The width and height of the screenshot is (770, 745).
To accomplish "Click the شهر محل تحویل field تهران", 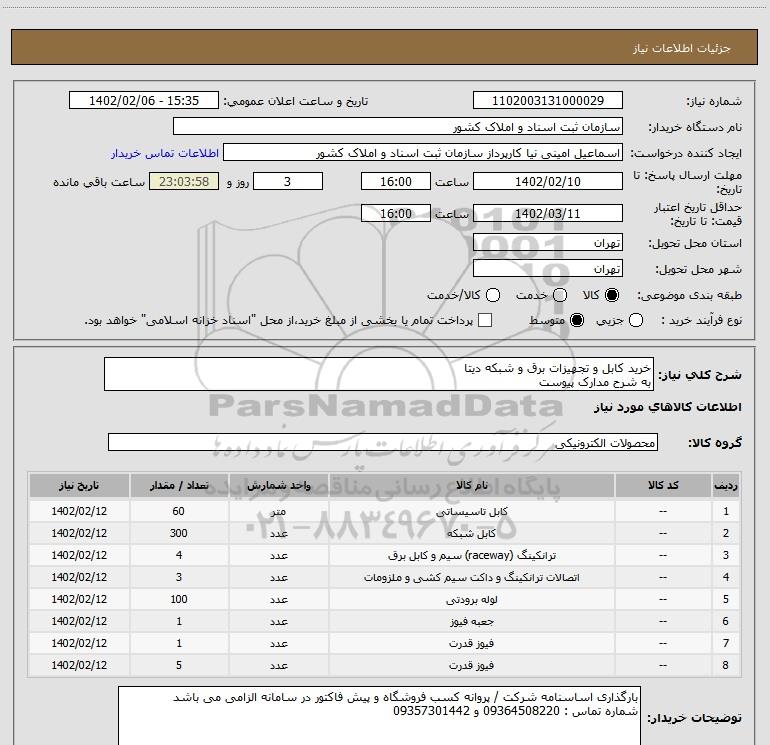I will click(x=548, y=269).
